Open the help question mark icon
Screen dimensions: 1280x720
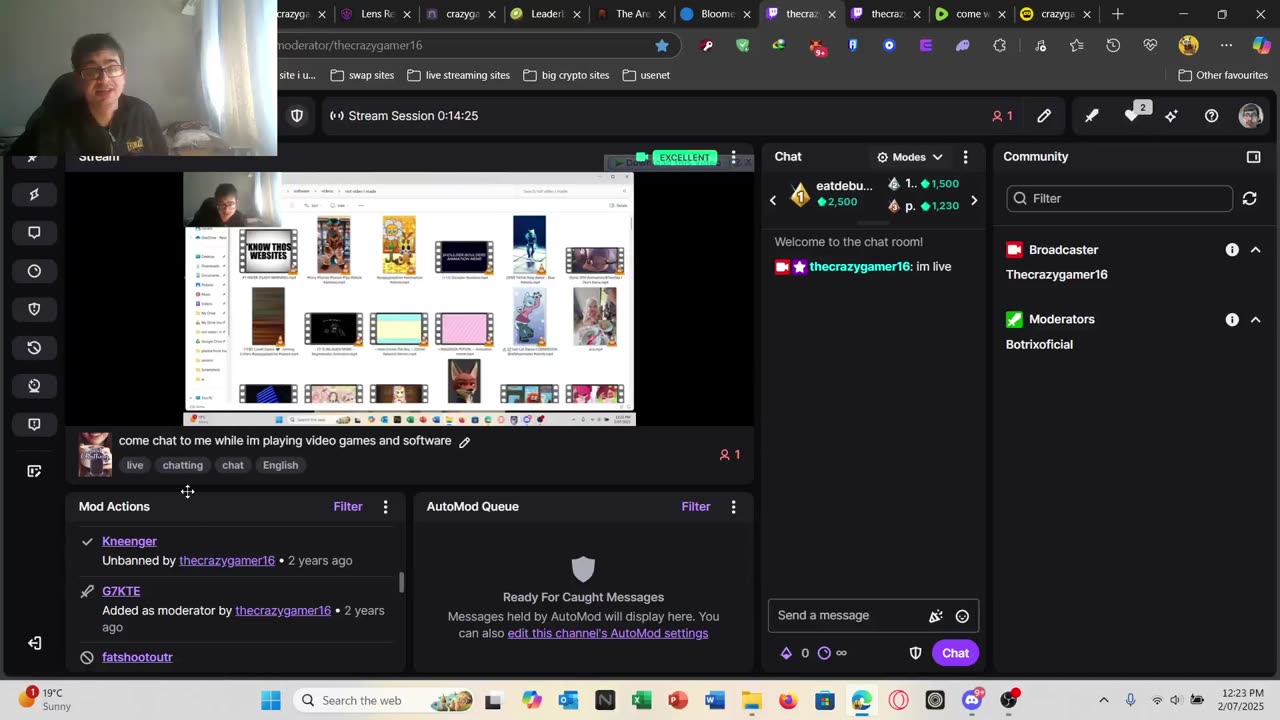click(x=1211, y=116)
